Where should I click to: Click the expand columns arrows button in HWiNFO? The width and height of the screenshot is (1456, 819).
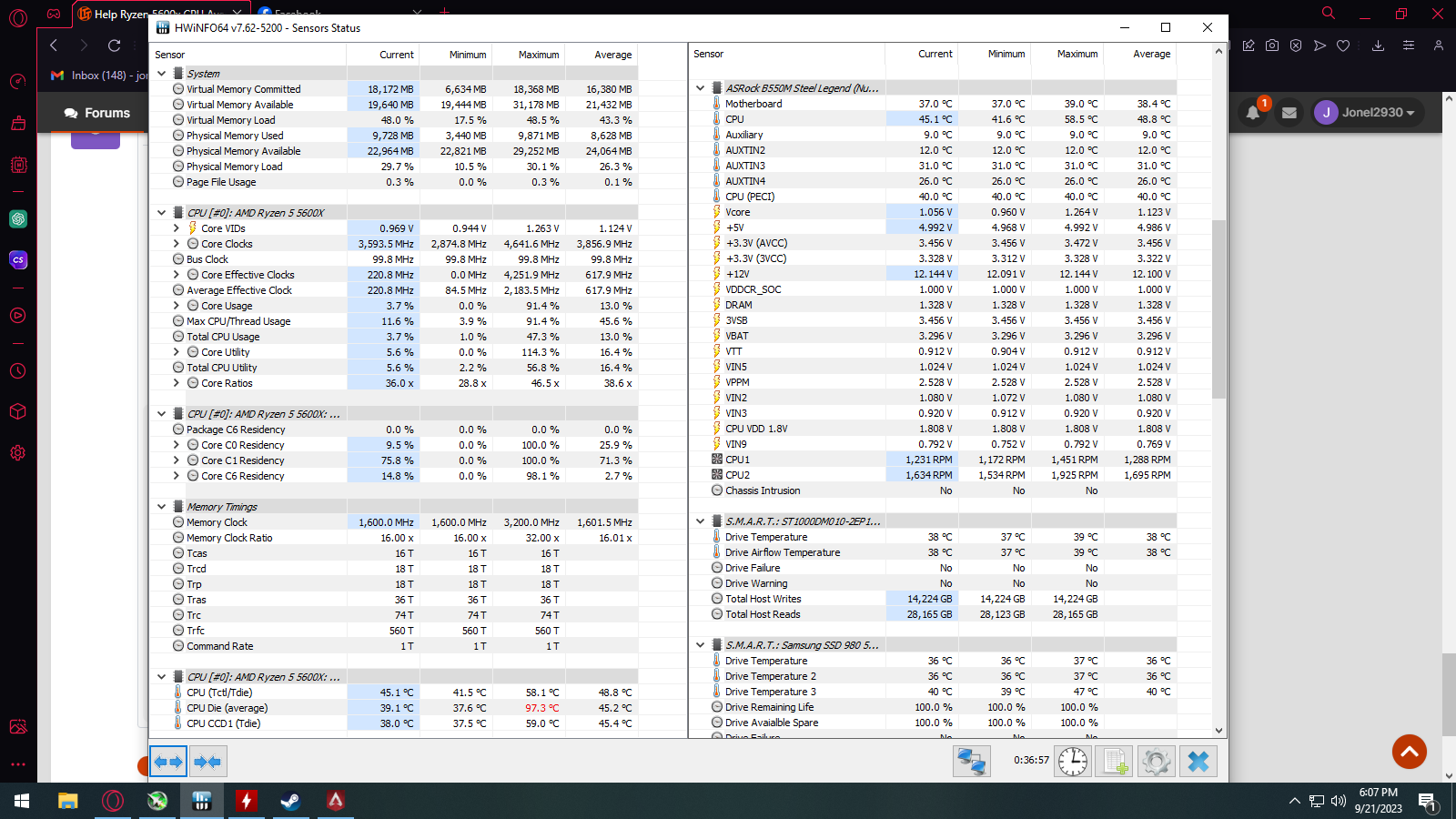point(168,762)
